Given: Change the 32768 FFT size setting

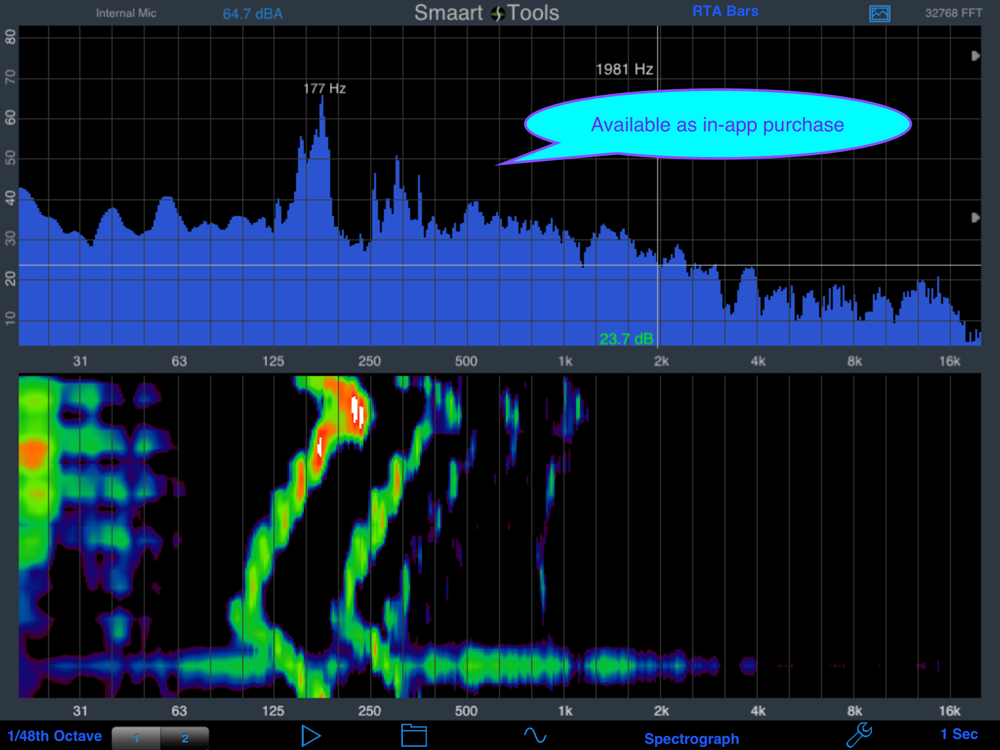Looking at the screenshot, I should 953,13.
